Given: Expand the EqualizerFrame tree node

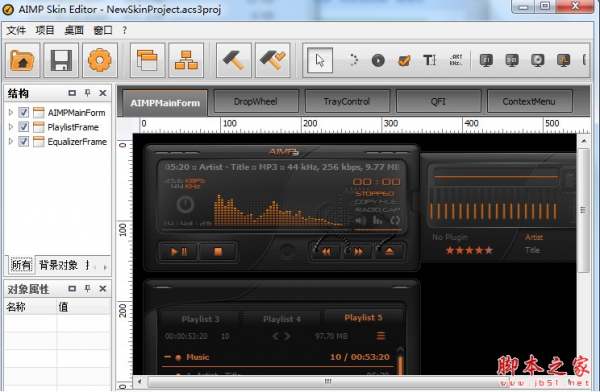Looking at the screenshot, I should [11, 141].
